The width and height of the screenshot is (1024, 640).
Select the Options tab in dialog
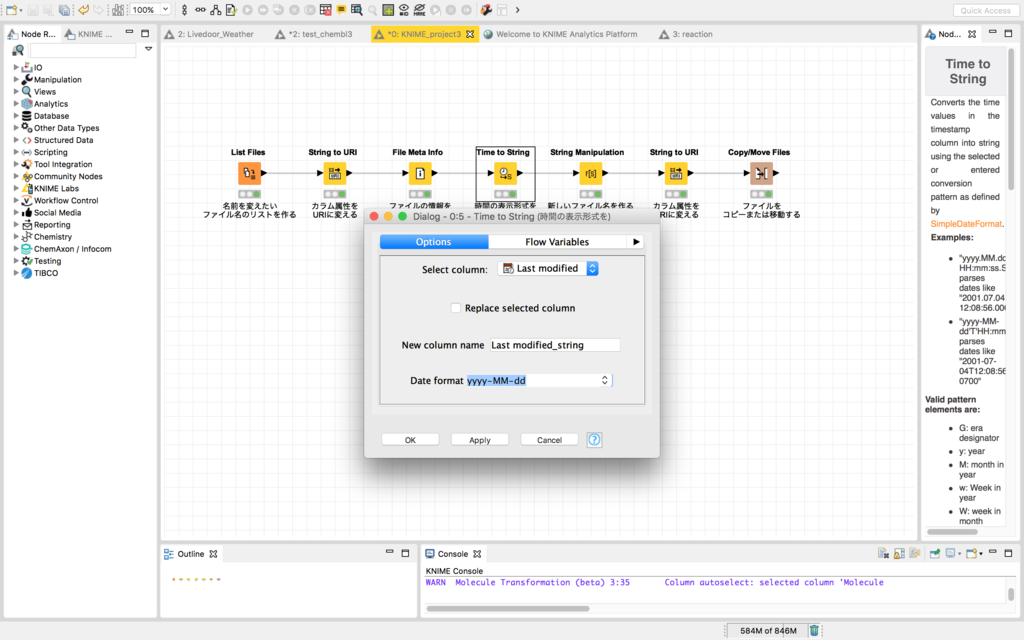pyautogui.click(x=434, y=242)
